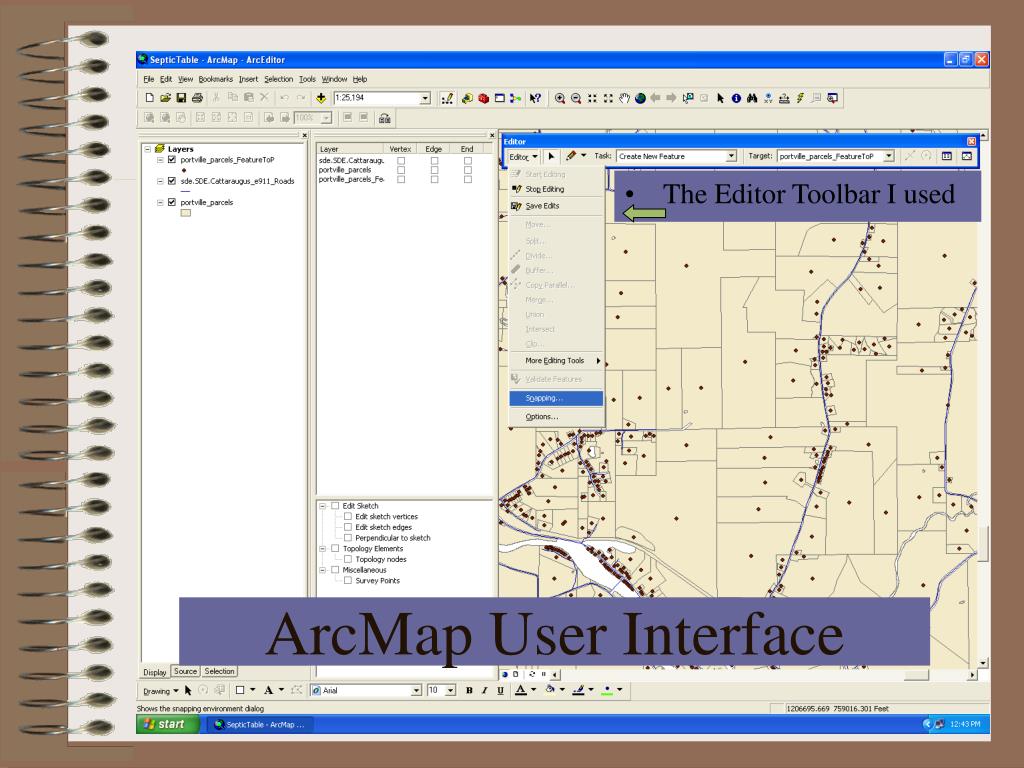Open the Bookmarks menu

point(216,79)
